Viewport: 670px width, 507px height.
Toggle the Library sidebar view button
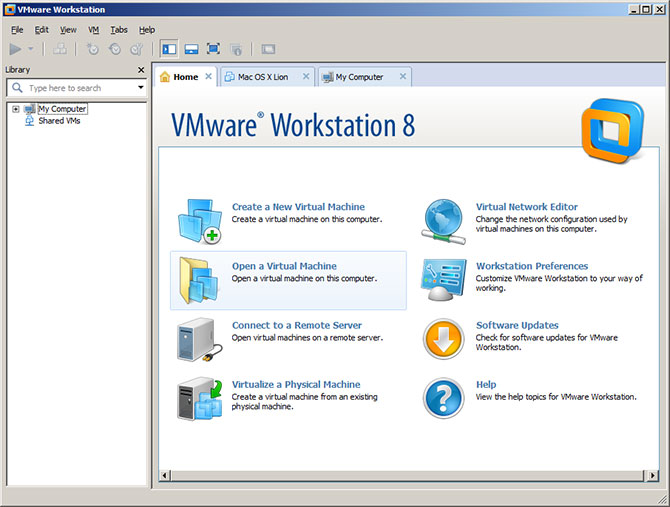coord(169,49)
